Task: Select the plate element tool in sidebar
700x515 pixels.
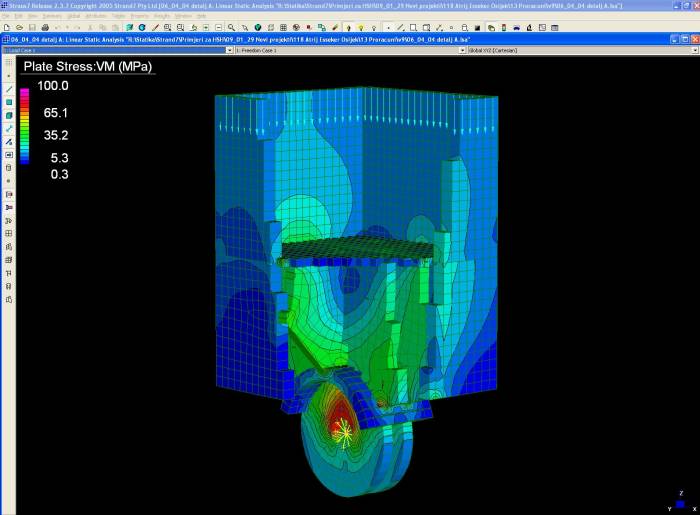Action: [x=9, y=102]
